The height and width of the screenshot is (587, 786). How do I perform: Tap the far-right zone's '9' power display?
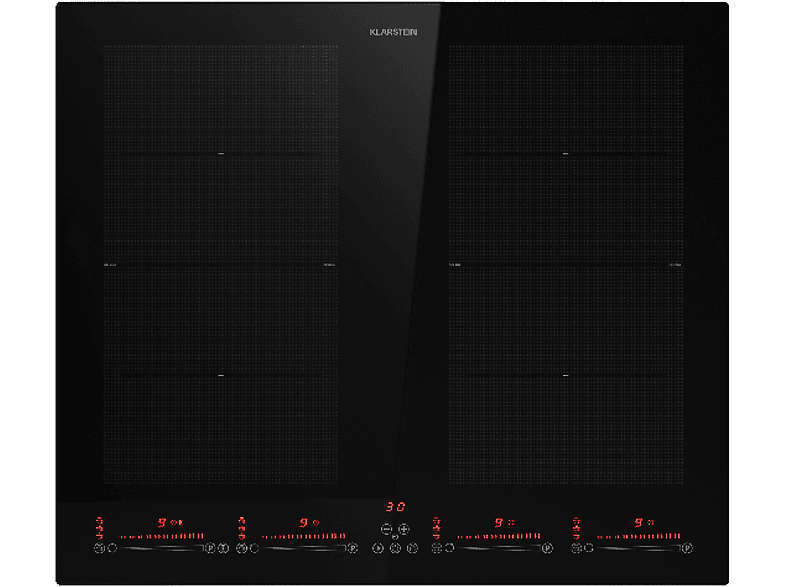point(638,522)
